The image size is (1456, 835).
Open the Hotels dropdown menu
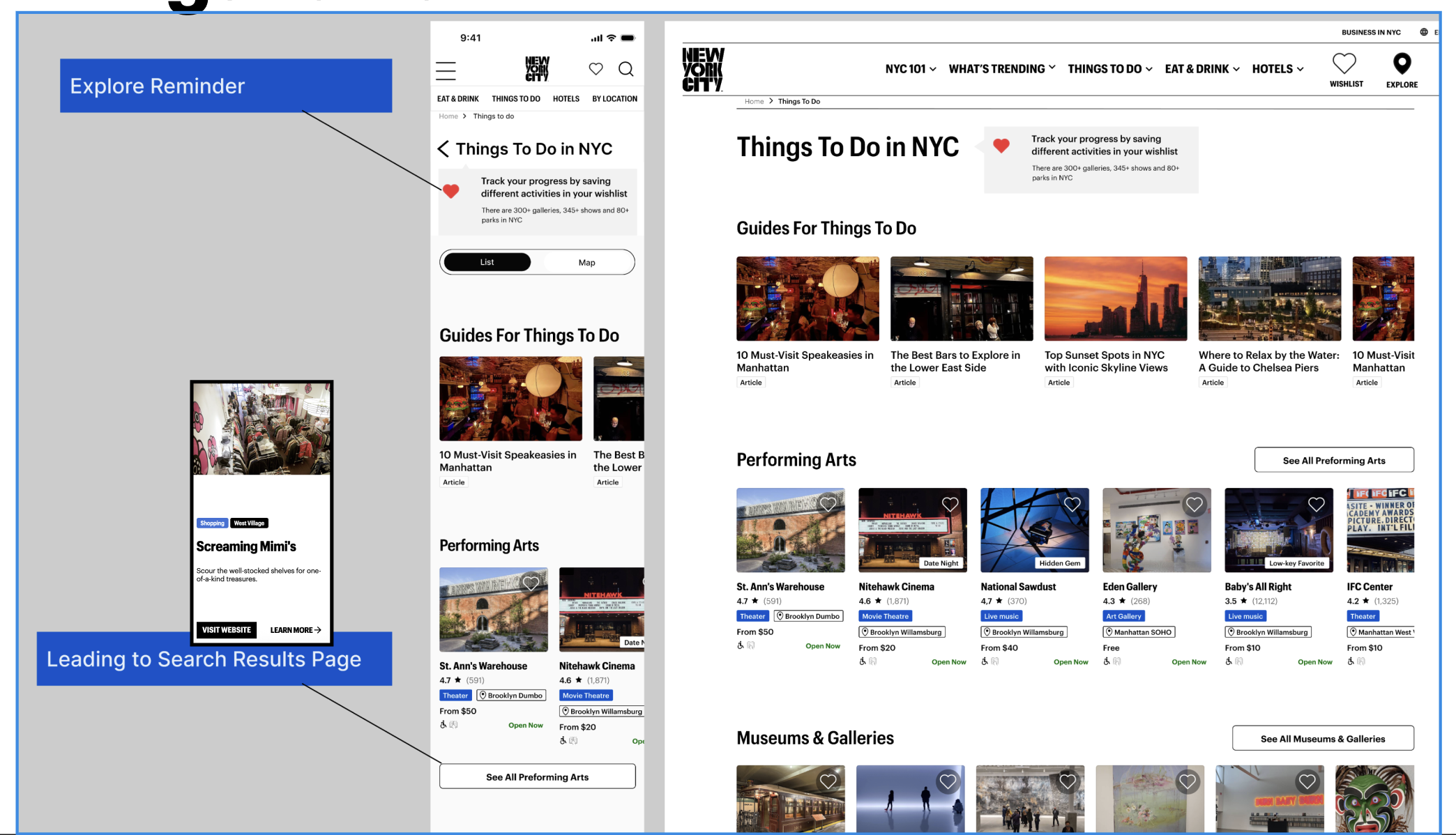coord(1277,69)
